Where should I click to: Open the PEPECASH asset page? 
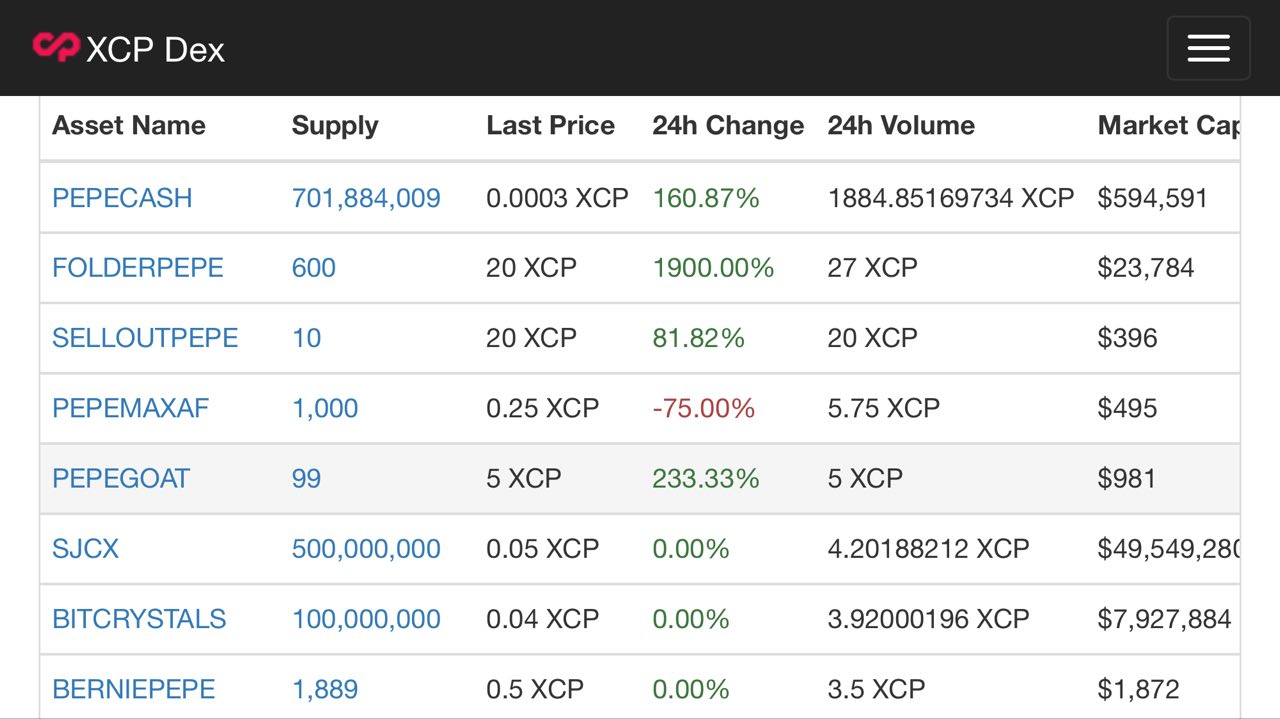click(x=122, y=198)
